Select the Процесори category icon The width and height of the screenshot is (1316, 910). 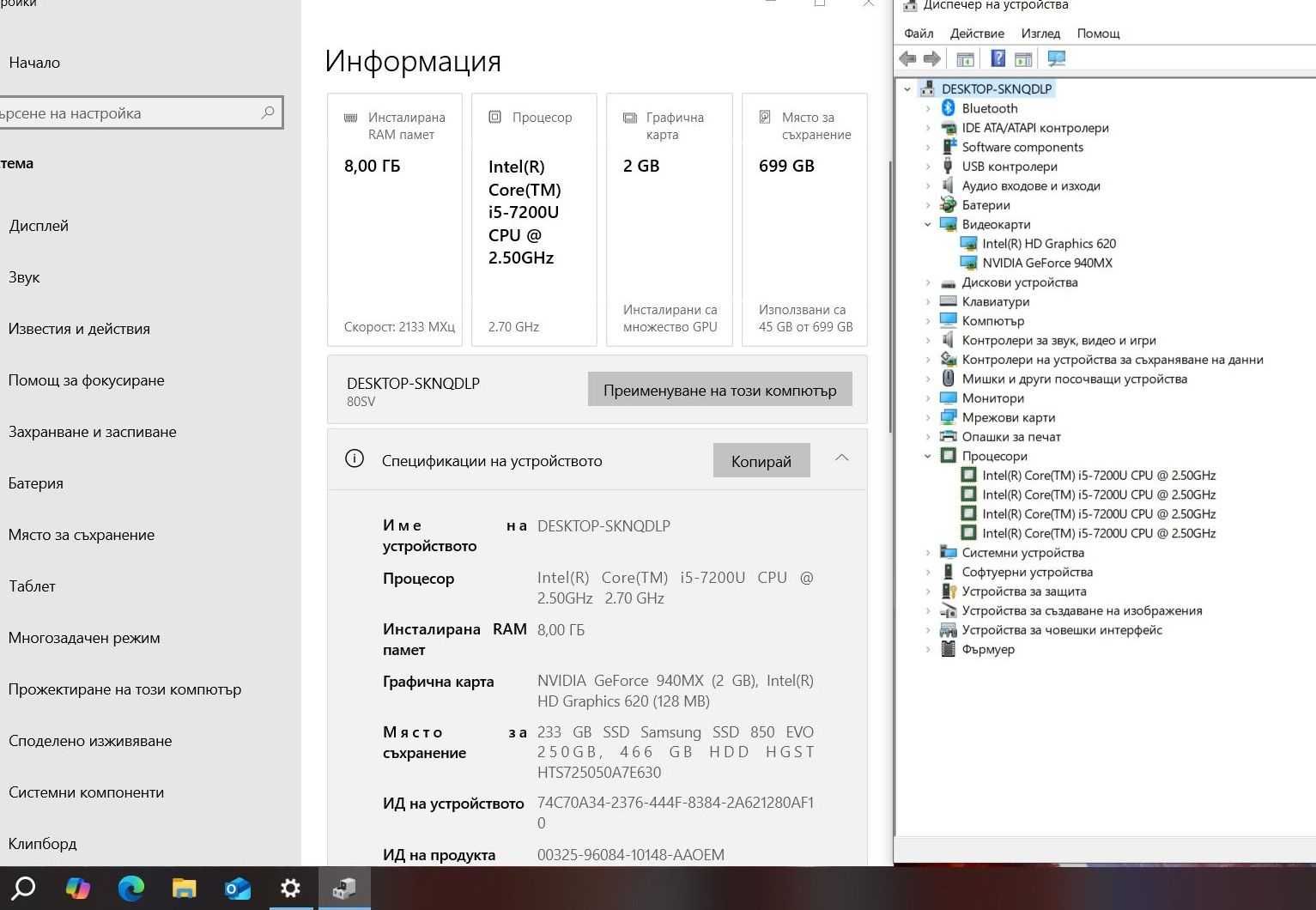[948, 456]
